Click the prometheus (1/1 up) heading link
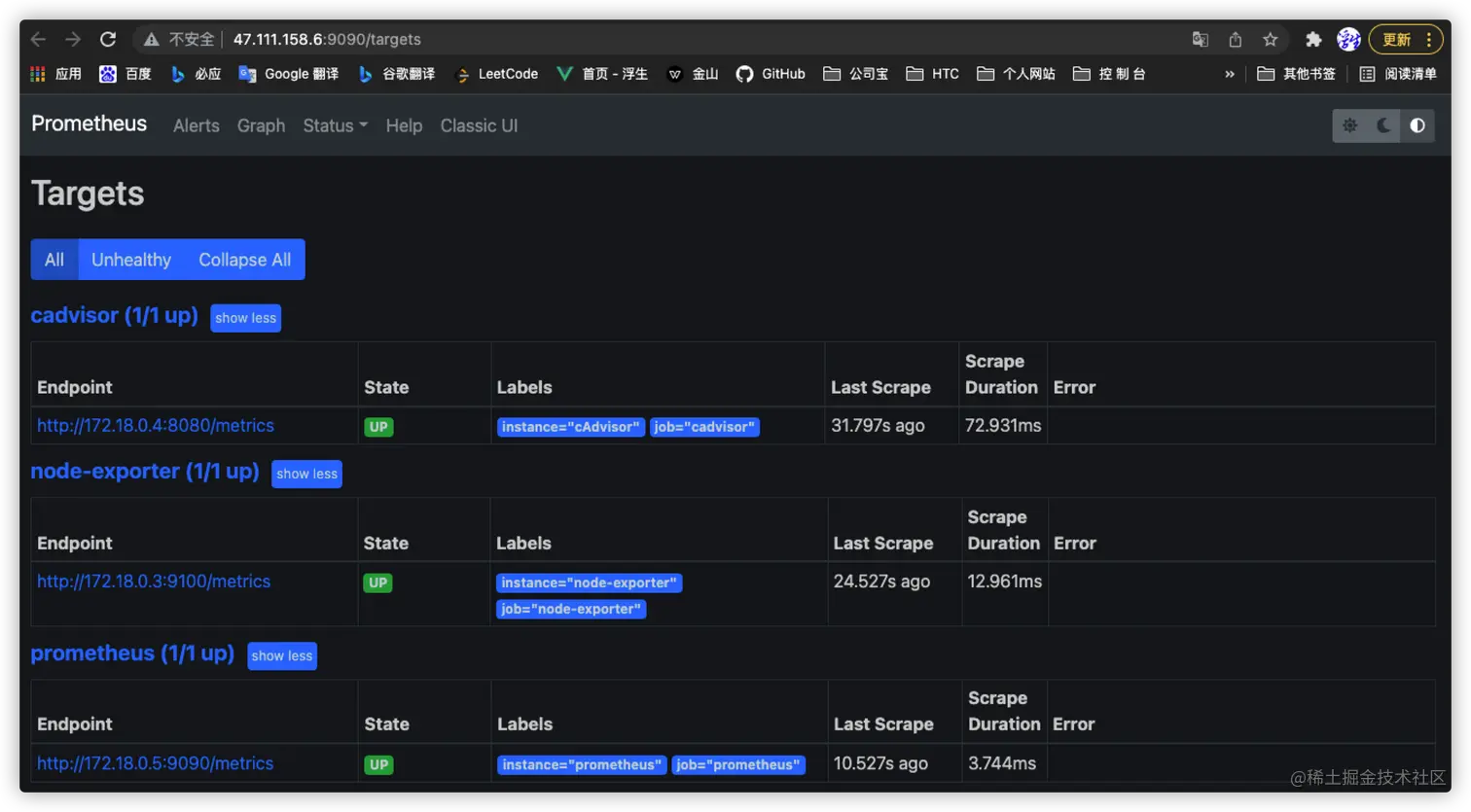Image resolution: width=1471 pixels, height=812 pixels. pyautogui.click(x=132, y=653)
